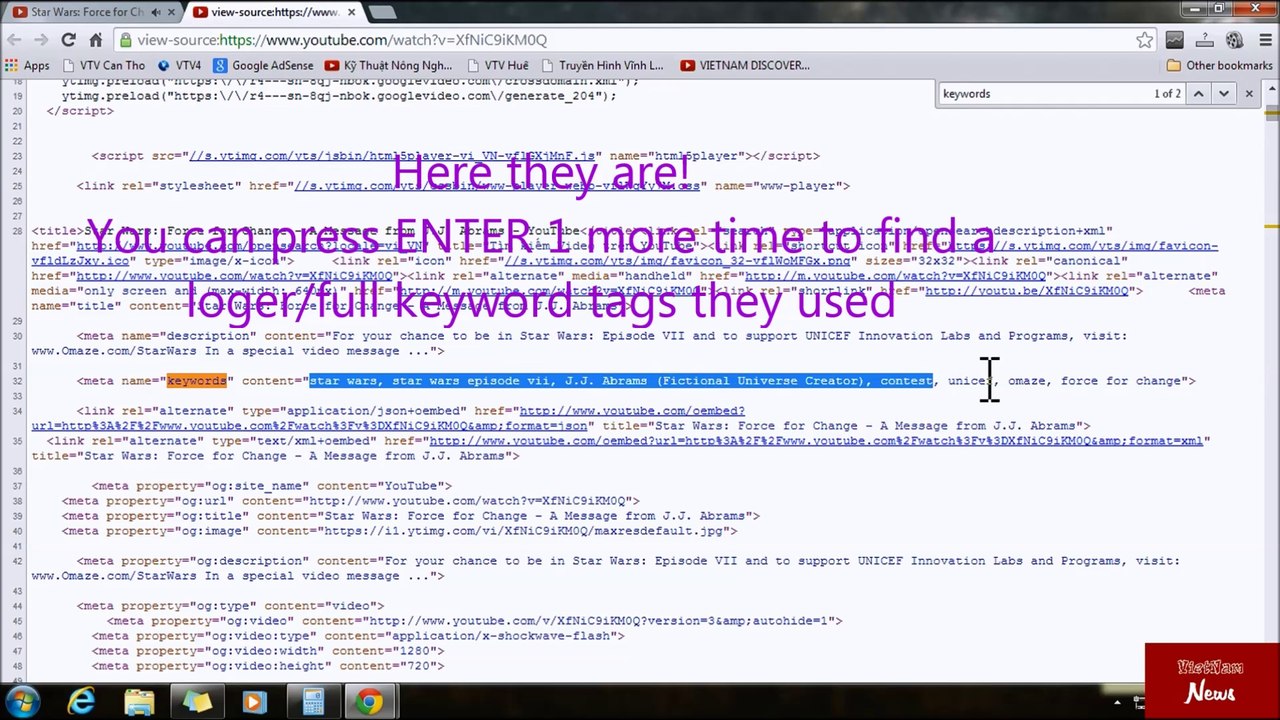Show hidden system tray icons arrow
This screenshot has width=1280, height=720.
point(1116,702)
